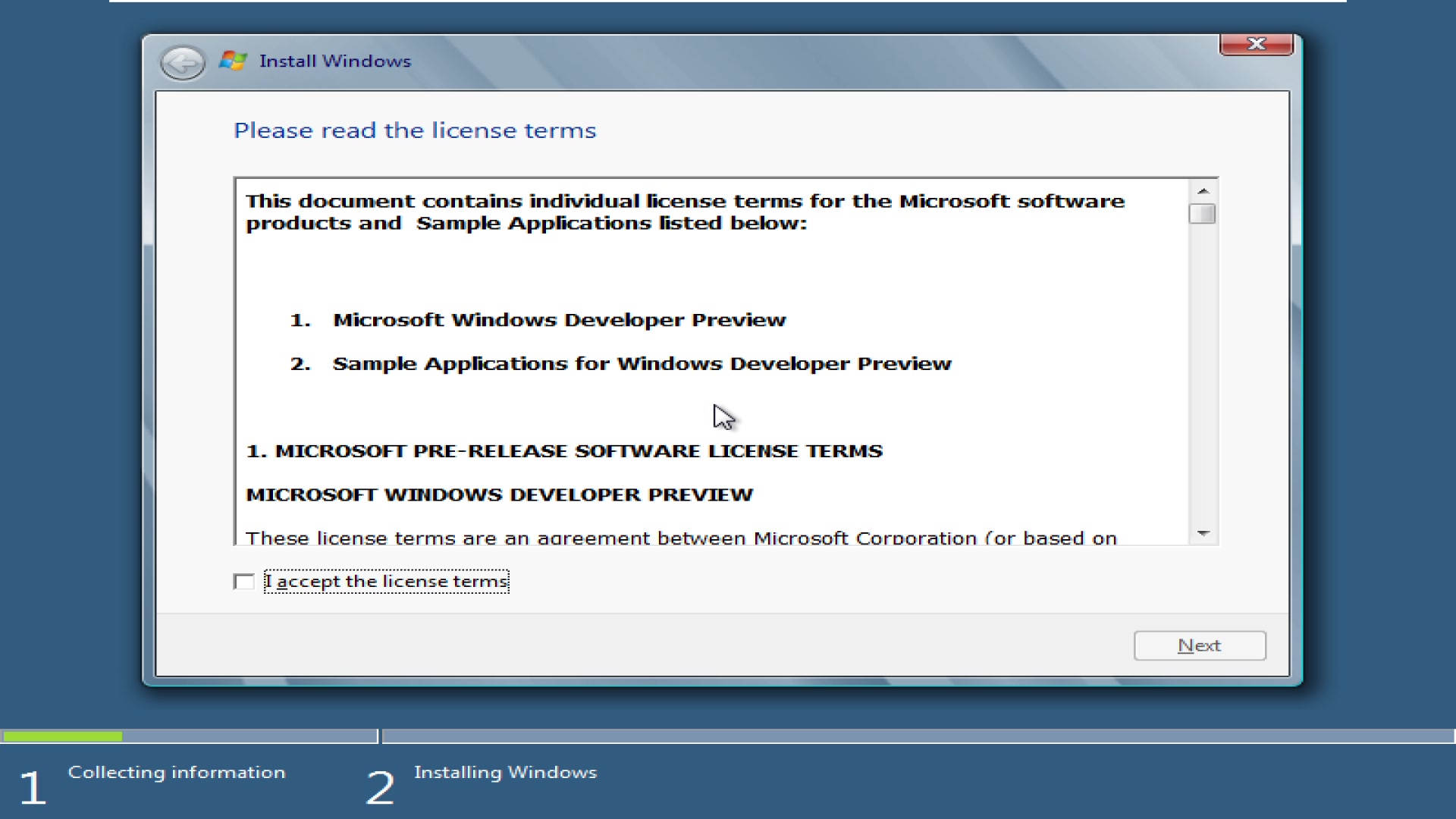Viewport: 1456px width, 819px height.
Task: Click the red close button icon
Action: [1257, 44]
